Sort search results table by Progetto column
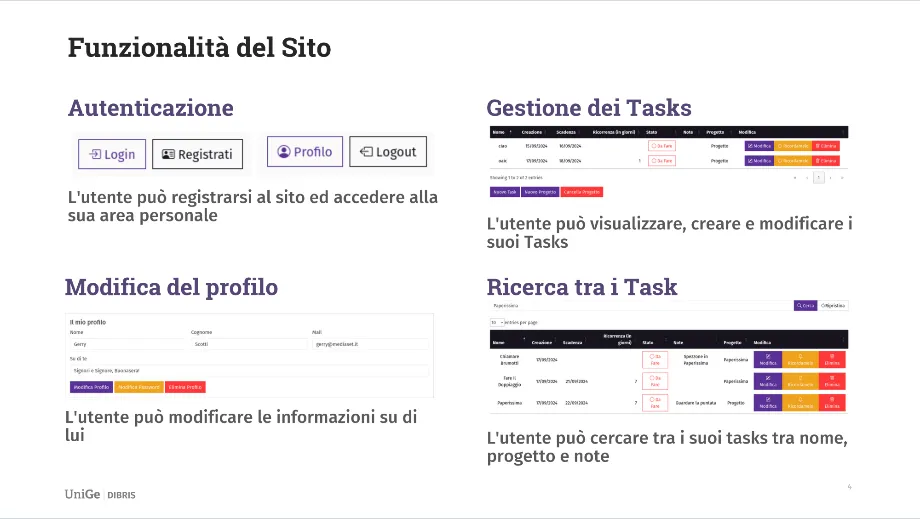The image size is (920, 519). tap(733, 342)
